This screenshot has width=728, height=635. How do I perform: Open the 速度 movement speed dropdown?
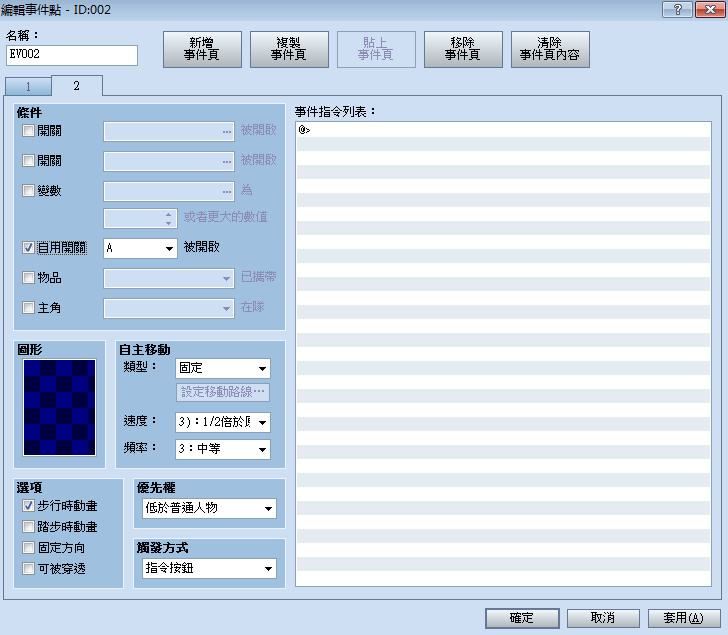tap(223, 422)
